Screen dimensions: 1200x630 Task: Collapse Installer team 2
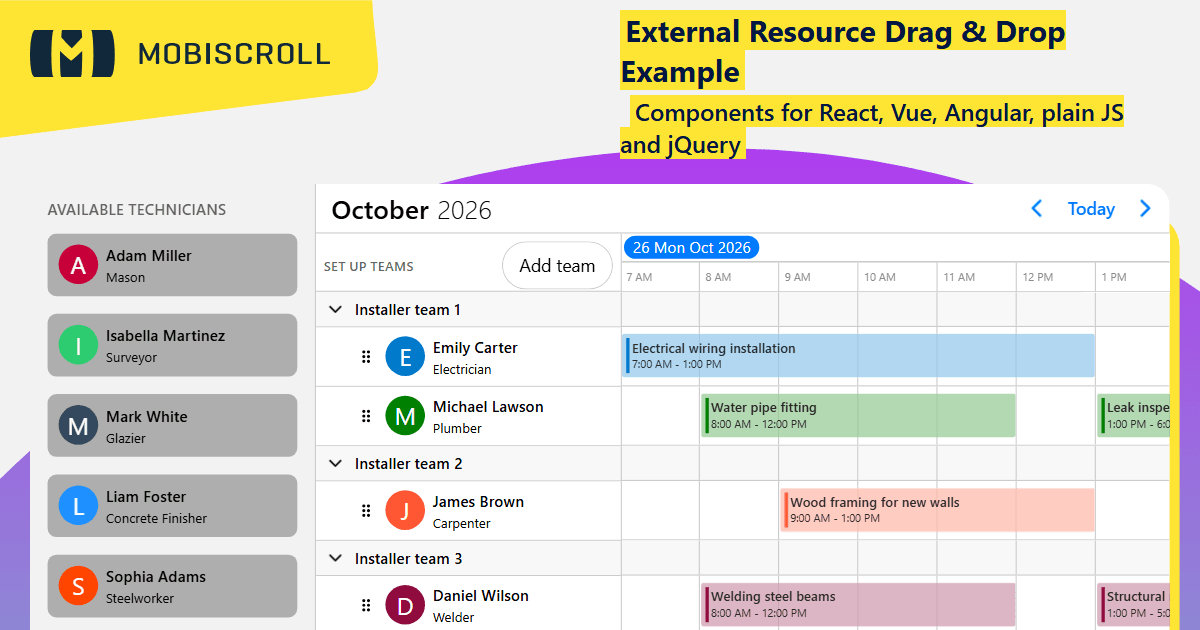point(336,464)
